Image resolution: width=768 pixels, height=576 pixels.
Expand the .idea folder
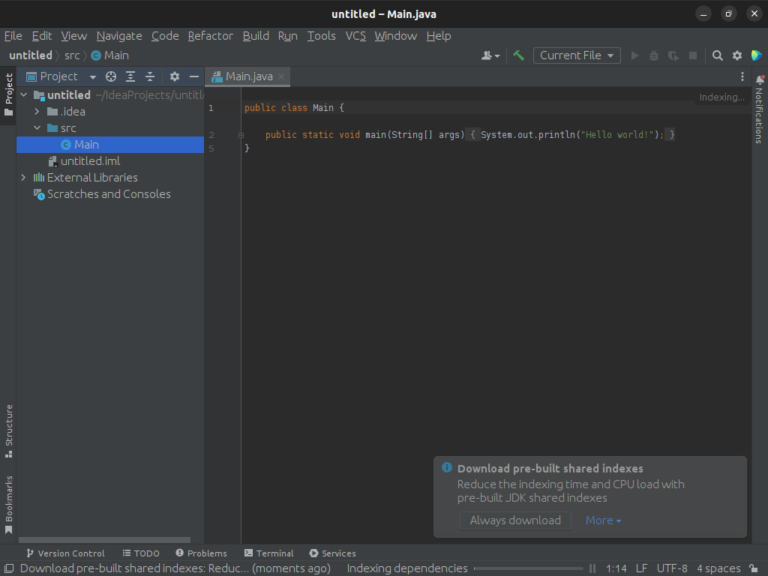click(x=37, y=112)
